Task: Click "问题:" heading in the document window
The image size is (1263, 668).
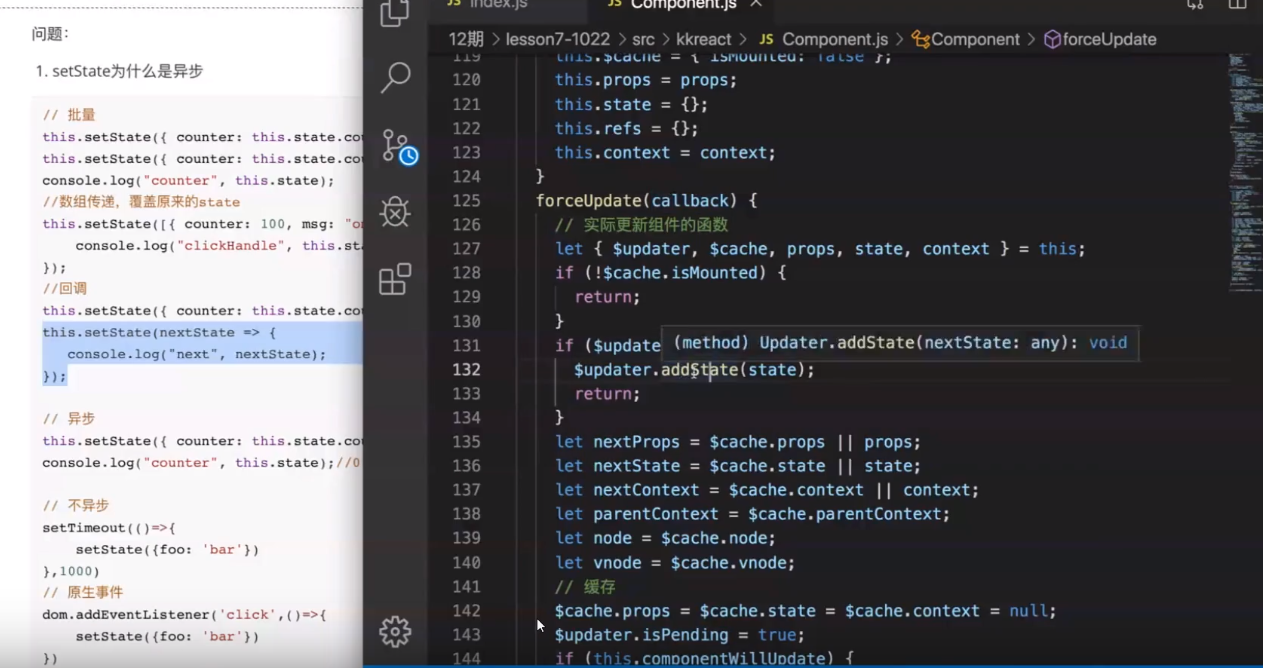Action: (50, 34)
